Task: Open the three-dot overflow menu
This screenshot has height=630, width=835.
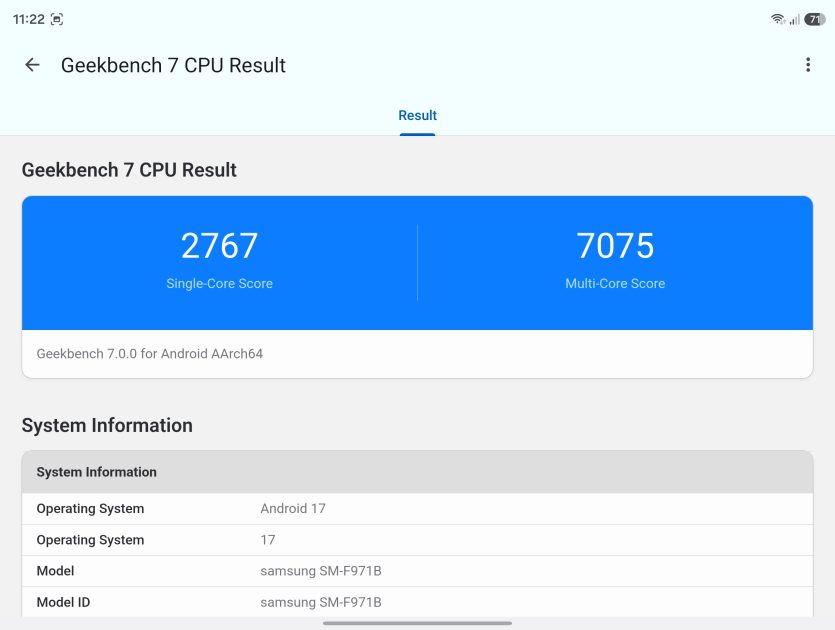Action: [808, 65]
